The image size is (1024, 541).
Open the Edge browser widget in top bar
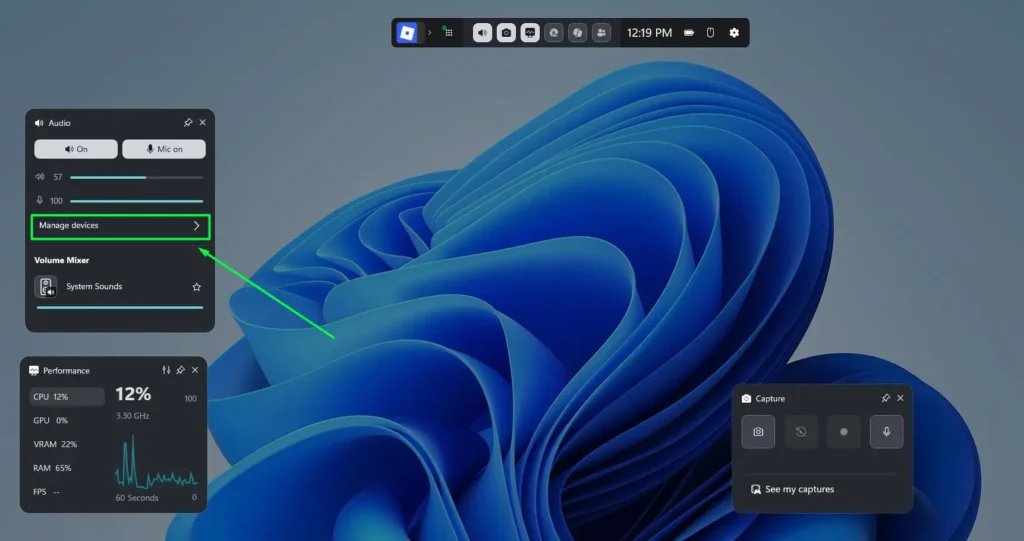(x=554, y=33)
